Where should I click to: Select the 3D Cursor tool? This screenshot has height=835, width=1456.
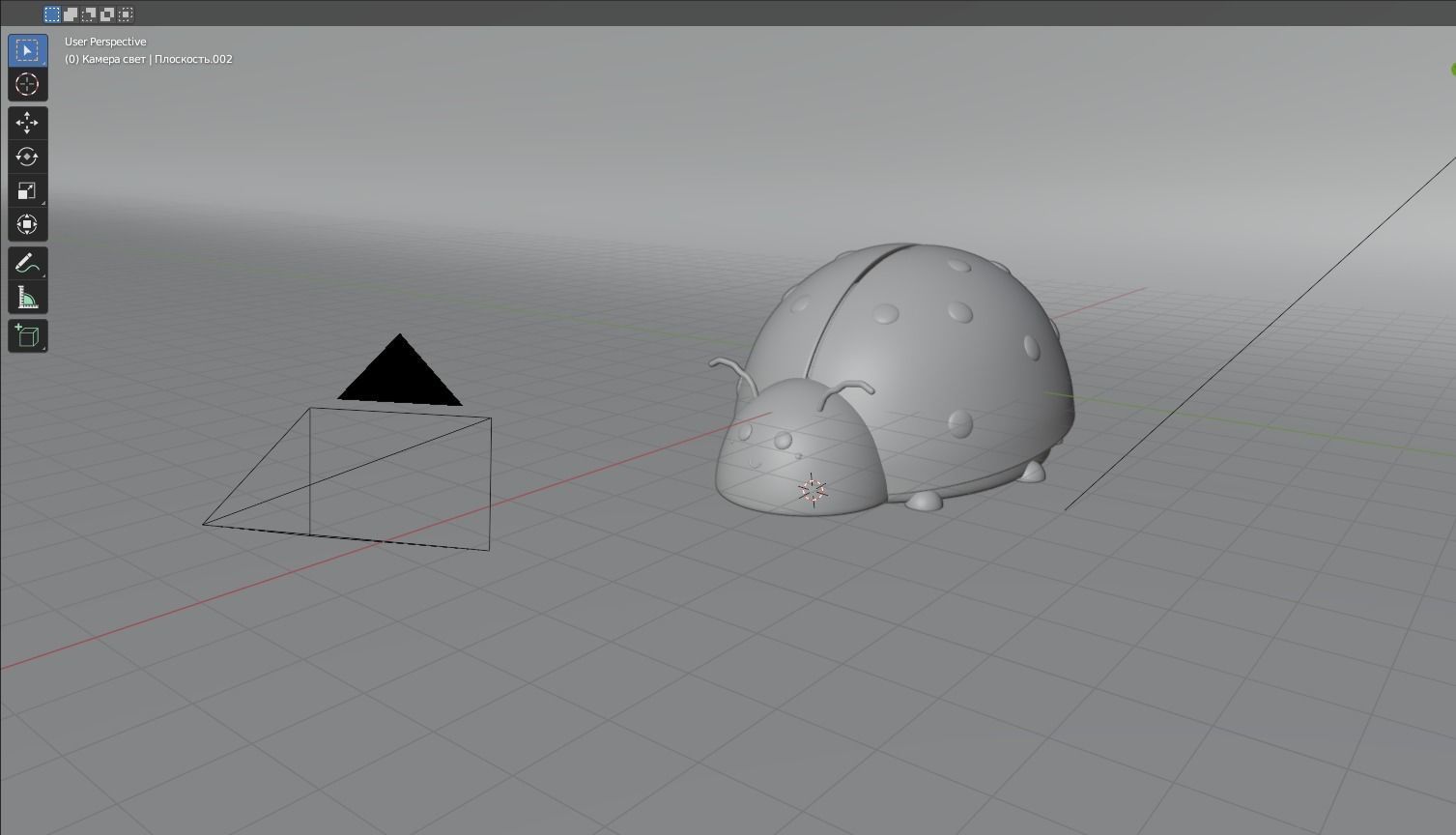click(x=27, y=84)
